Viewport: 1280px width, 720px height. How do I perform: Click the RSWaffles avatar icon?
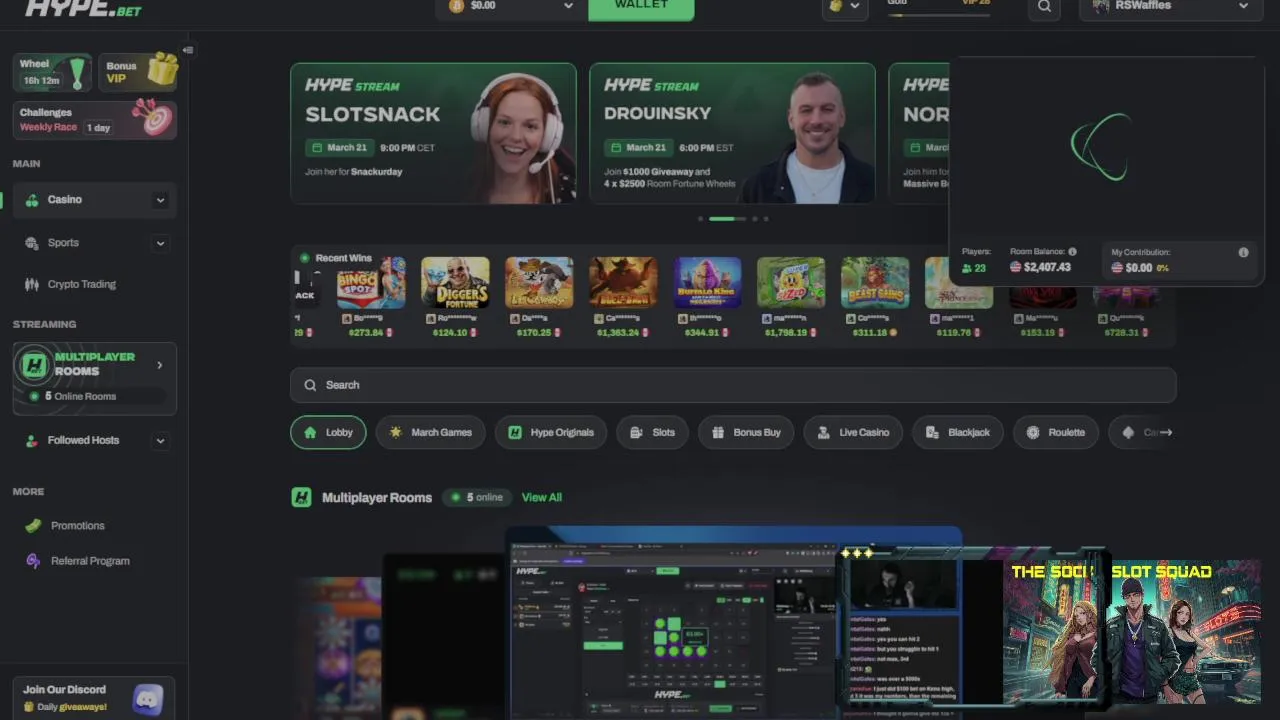tap(1101, 6)
